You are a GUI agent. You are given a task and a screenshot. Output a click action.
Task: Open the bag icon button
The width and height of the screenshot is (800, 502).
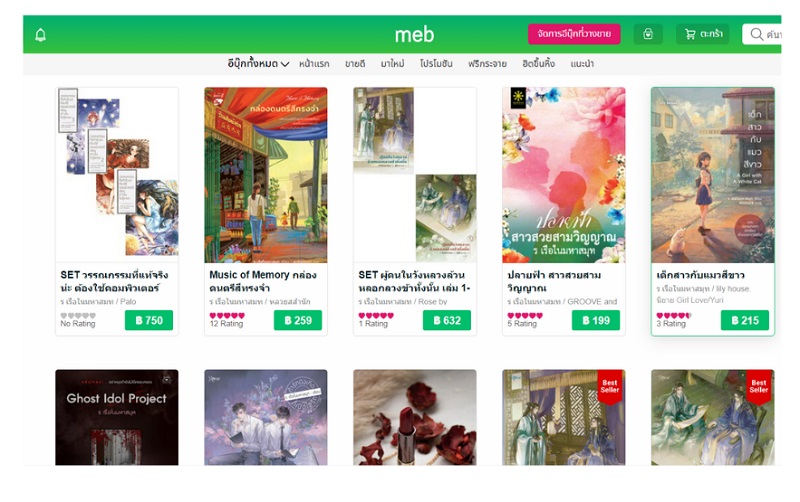coord(648,34)
